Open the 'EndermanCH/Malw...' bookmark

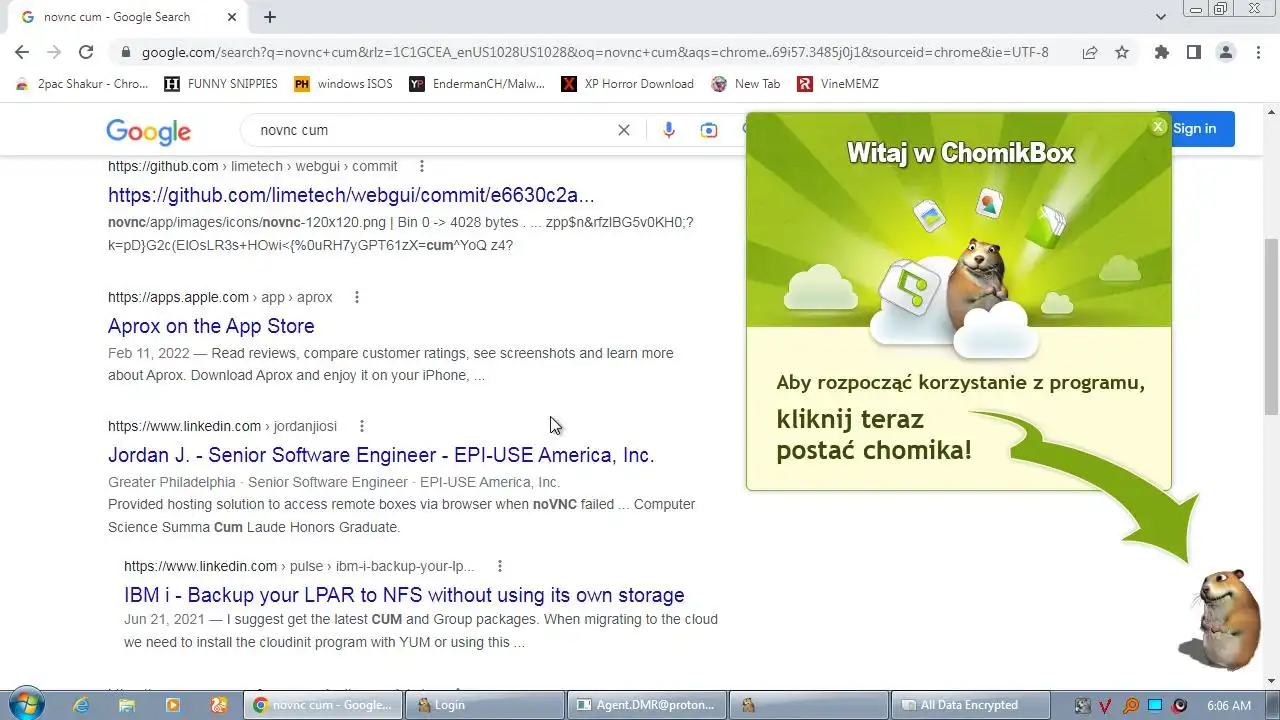point(477,84)
